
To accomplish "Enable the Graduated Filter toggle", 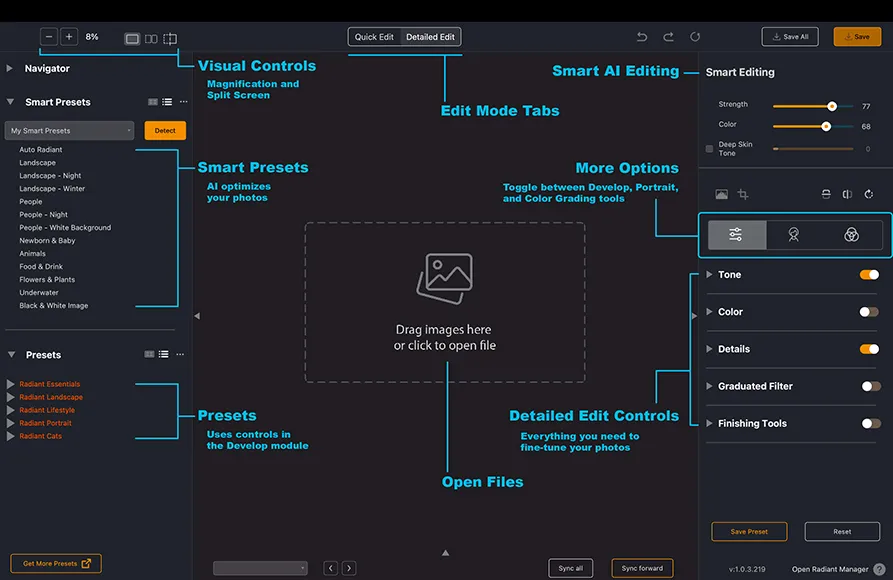I will [x=871, y=386].
